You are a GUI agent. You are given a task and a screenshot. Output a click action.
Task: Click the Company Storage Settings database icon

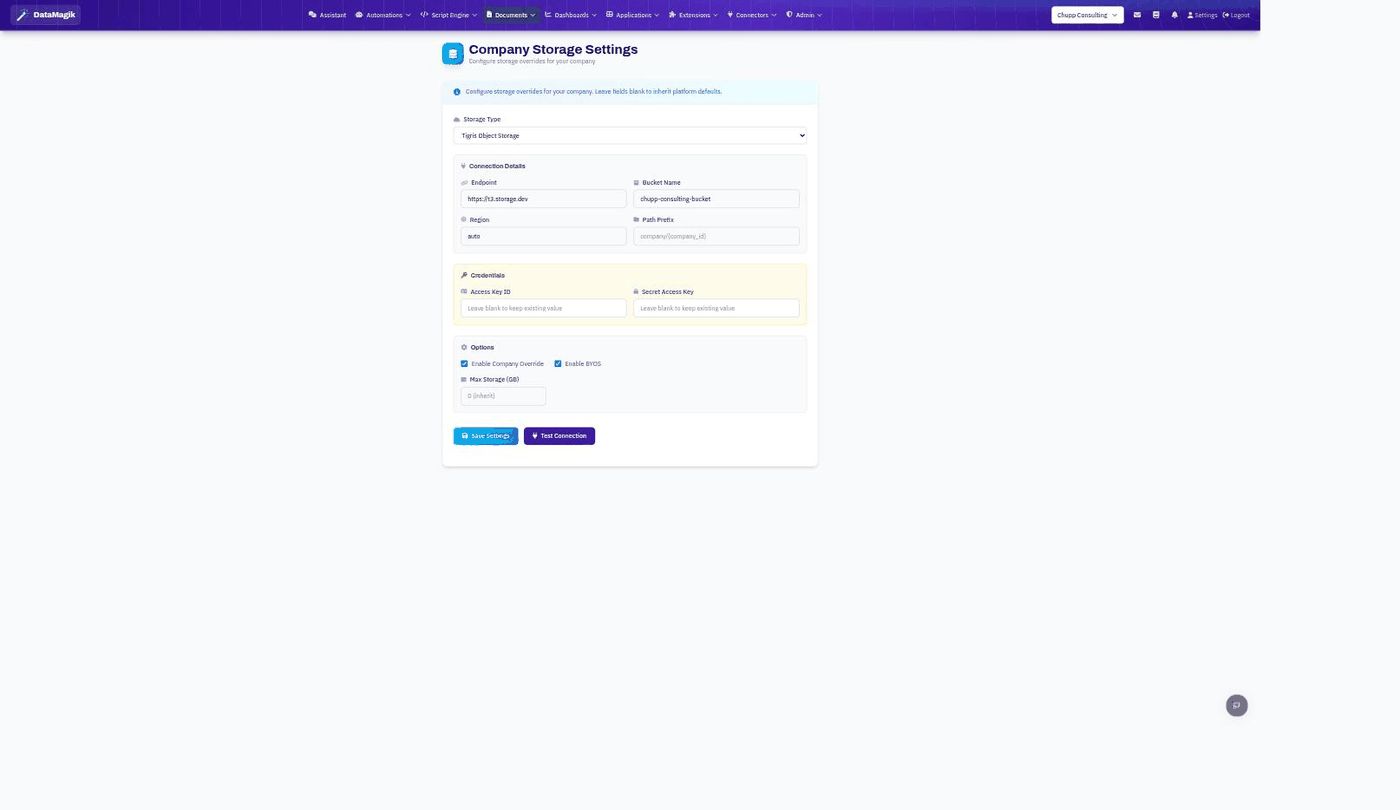tap(453, 54)
